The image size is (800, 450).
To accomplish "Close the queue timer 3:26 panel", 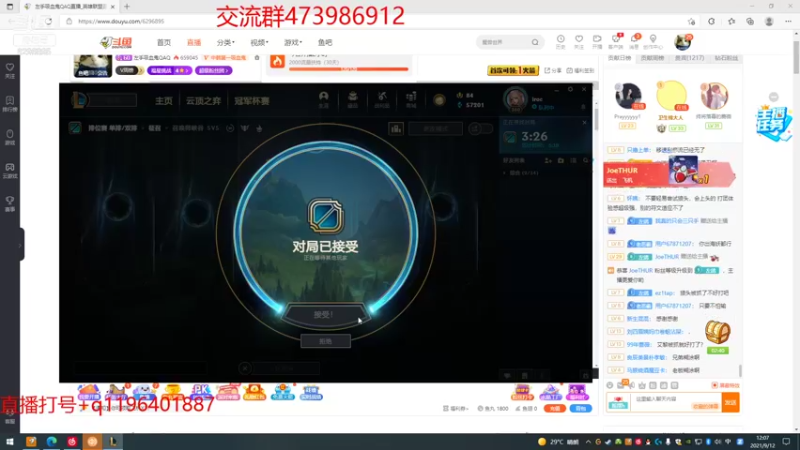I will click(585, 122).
